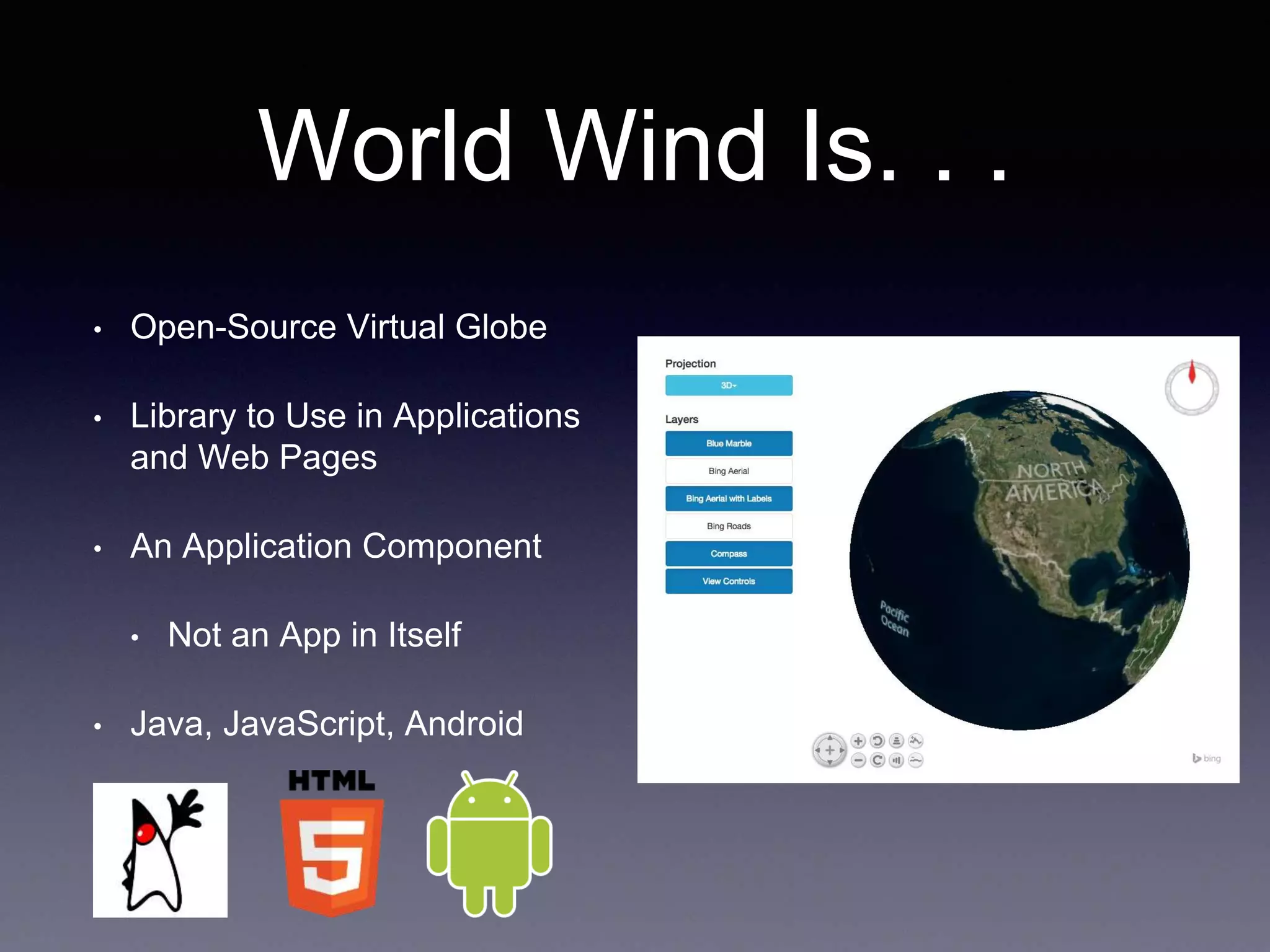
Task: Toggle the Compass layer button
Action: tap(729, 553)
